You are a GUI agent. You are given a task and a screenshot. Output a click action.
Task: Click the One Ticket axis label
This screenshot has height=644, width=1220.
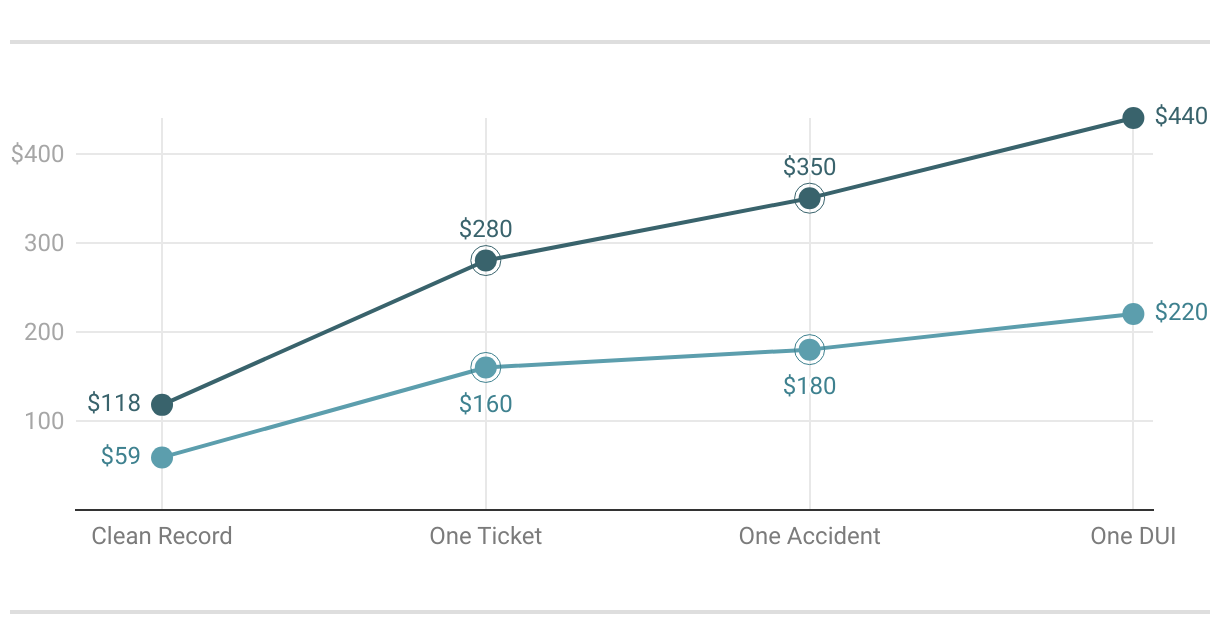486,536
